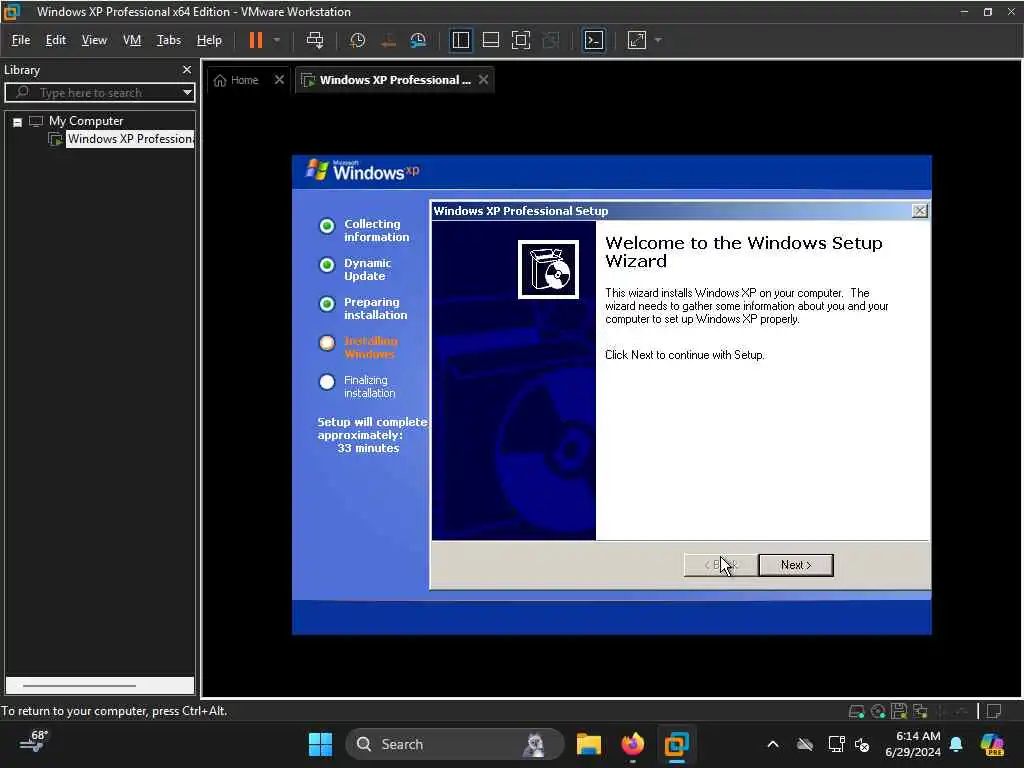Click the VMware Workstation taskbar icon

click(677, 744)
